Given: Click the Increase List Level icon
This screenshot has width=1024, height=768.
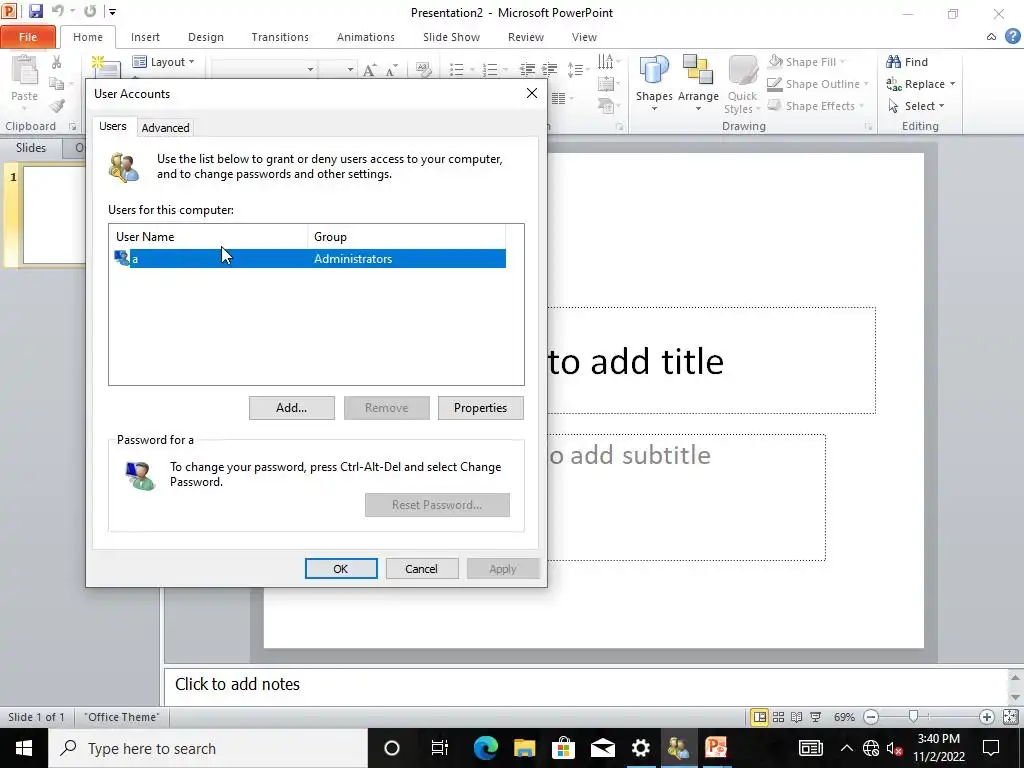Looking at the screenshot, I should tap(549, 69).
